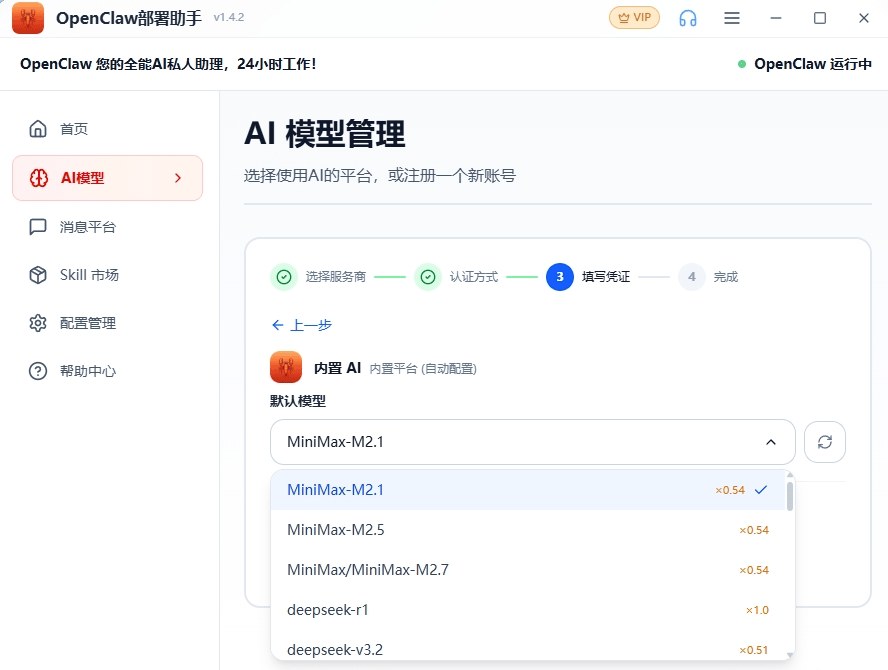Viewport: 888px width, 670px height.
Task: Minimize the OpenClaw window
Action: pyautogui.click(x=776, y=18)
